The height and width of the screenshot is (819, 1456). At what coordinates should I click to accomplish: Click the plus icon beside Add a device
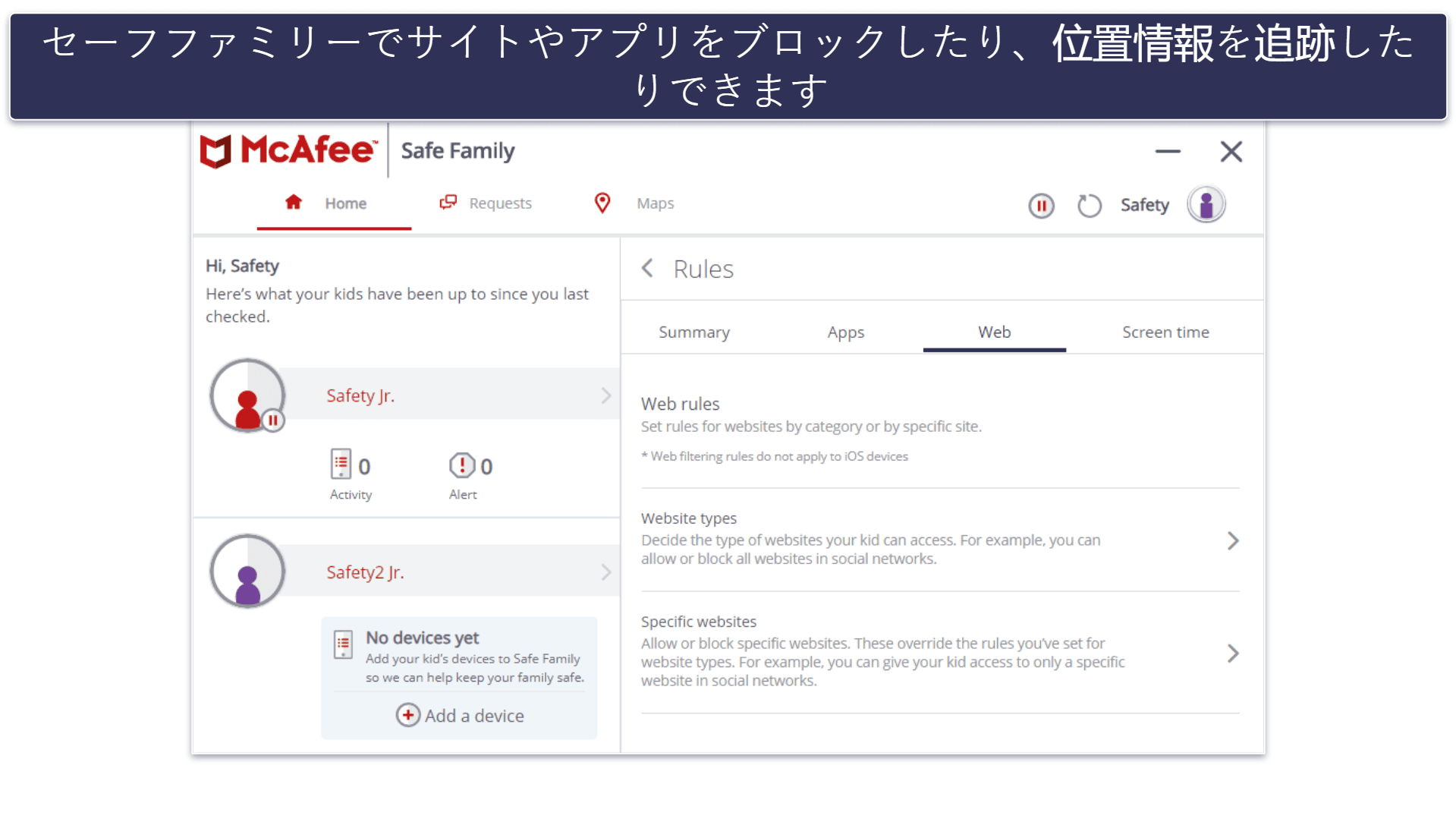408,715
